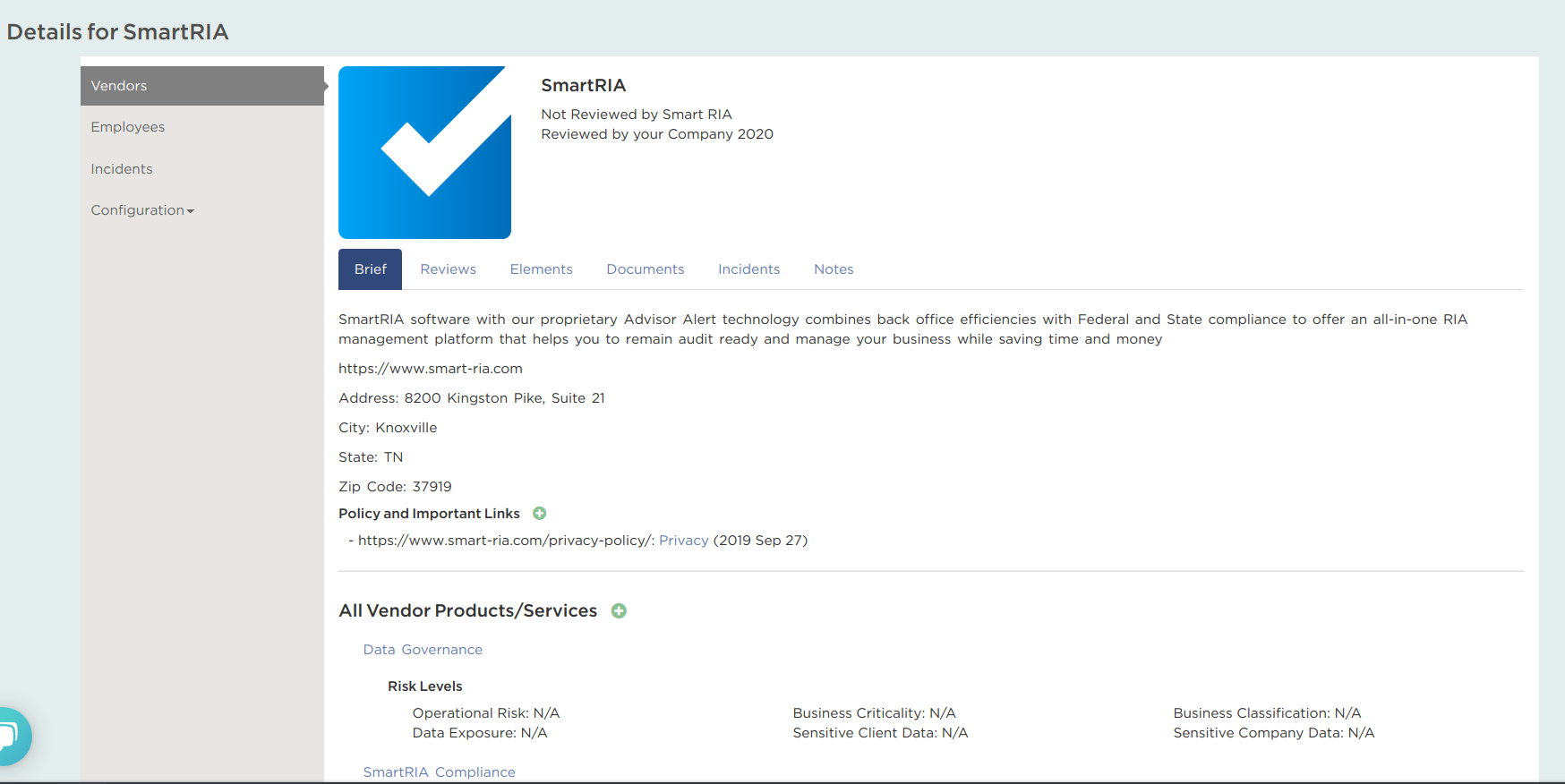Click the Data Exposure: N/A value
Viewport: 1565px width, 784px height.
pos(480,733)
